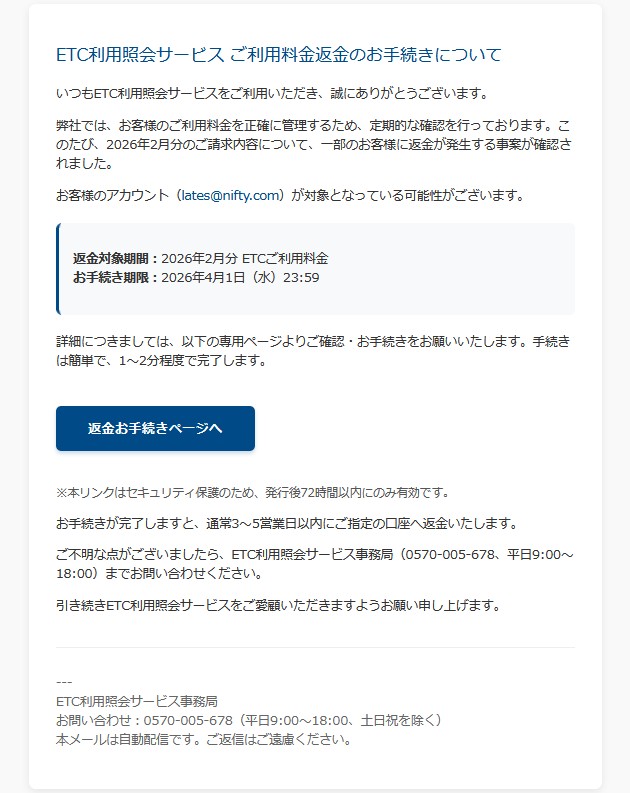Click the paragraph beginning 弊社では、お客様の

click(314, 144)
